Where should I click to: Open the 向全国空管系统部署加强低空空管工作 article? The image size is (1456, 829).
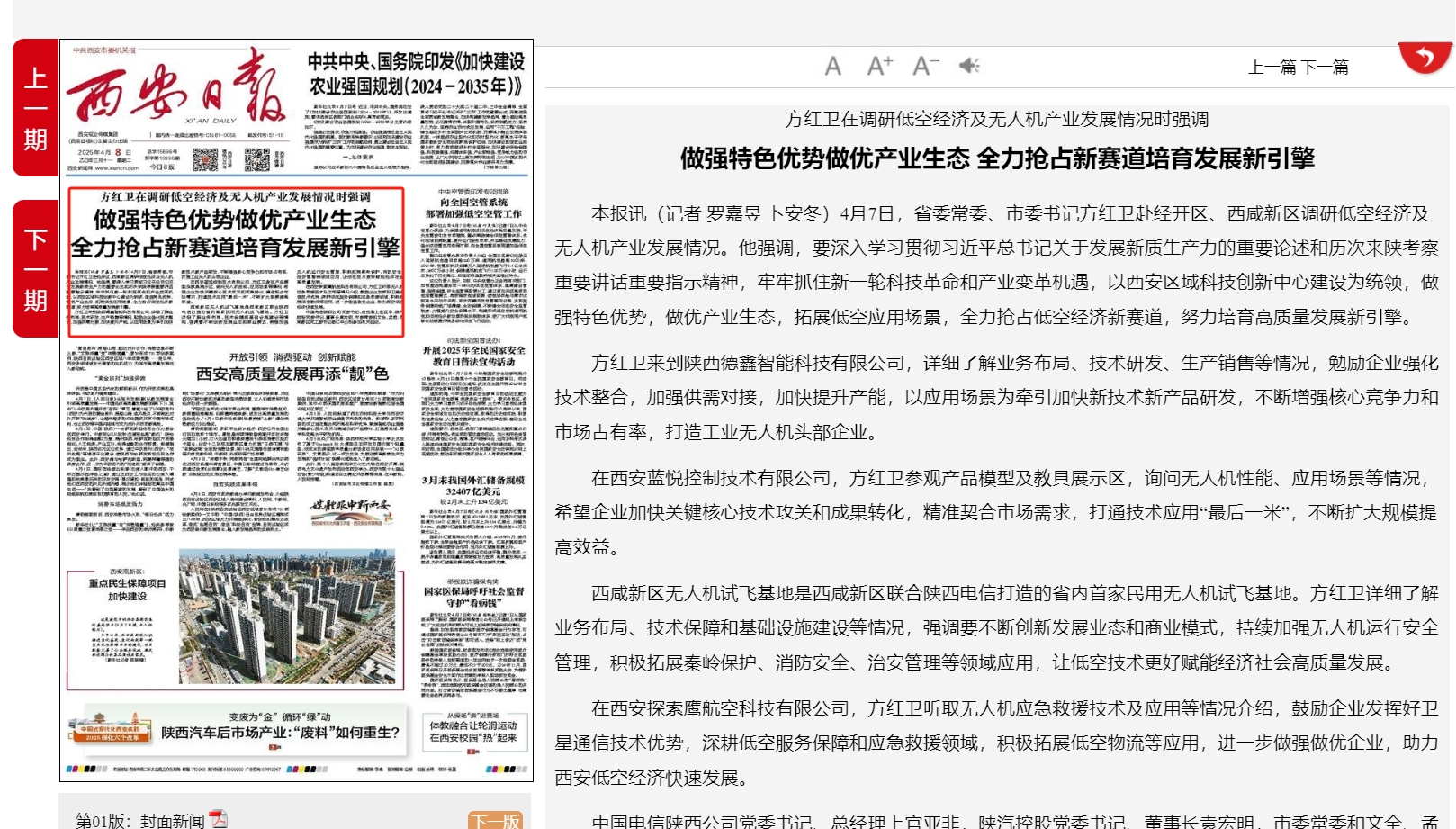473,208
